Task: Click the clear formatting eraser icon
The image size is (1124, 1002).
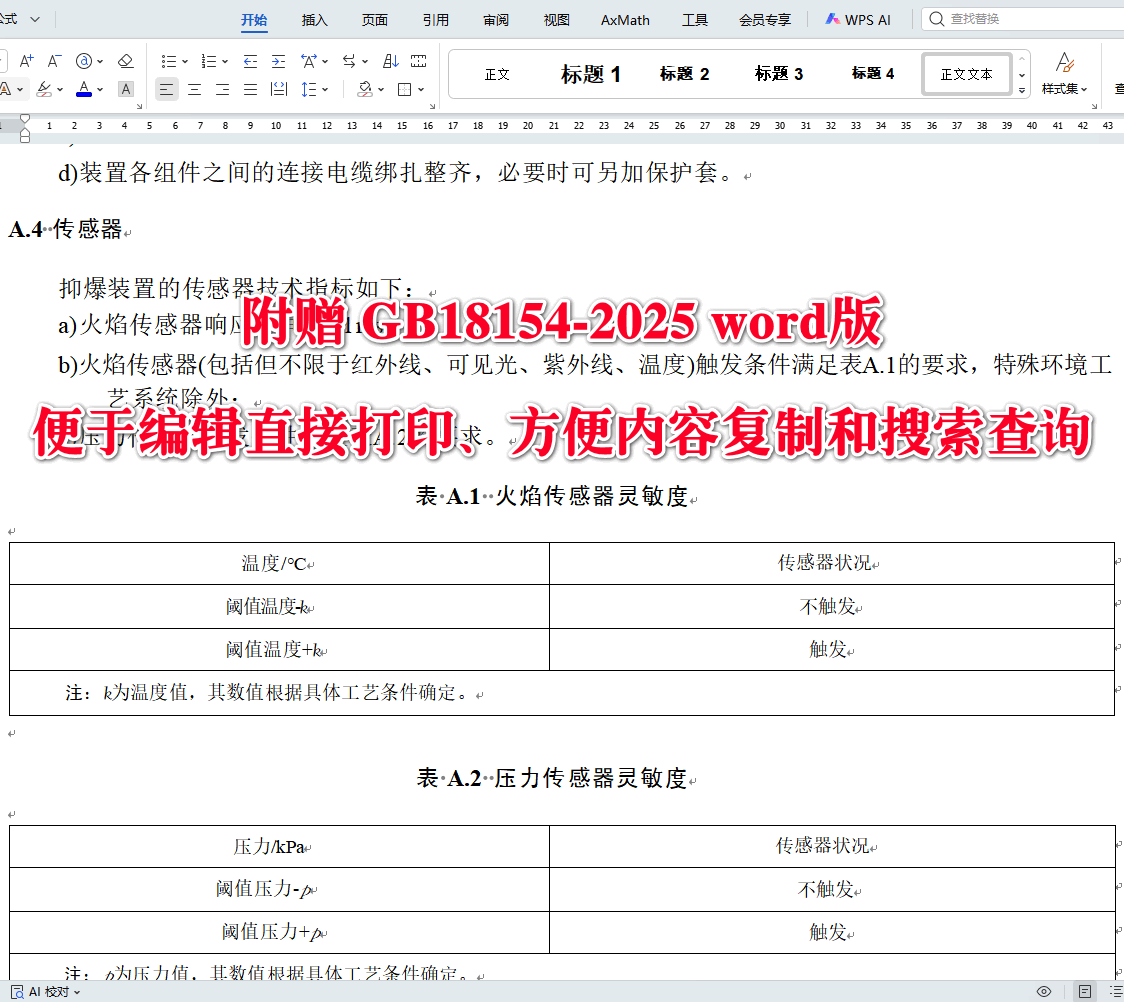Action: 125,61
